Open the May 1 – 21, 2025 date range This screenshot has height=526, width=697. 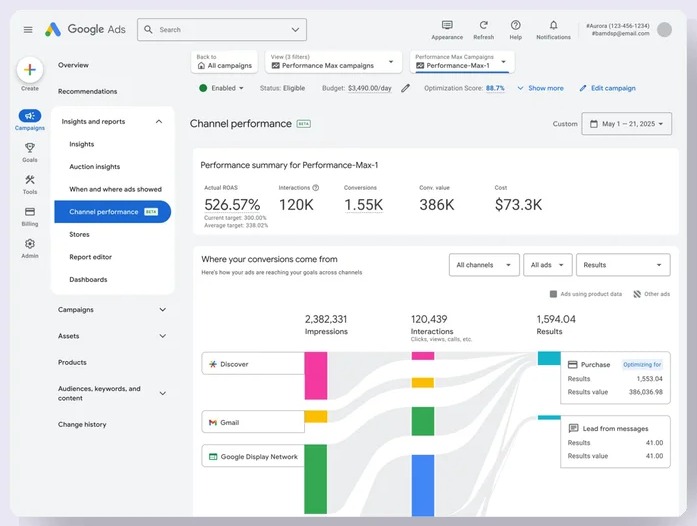click(x=626, y=124)
